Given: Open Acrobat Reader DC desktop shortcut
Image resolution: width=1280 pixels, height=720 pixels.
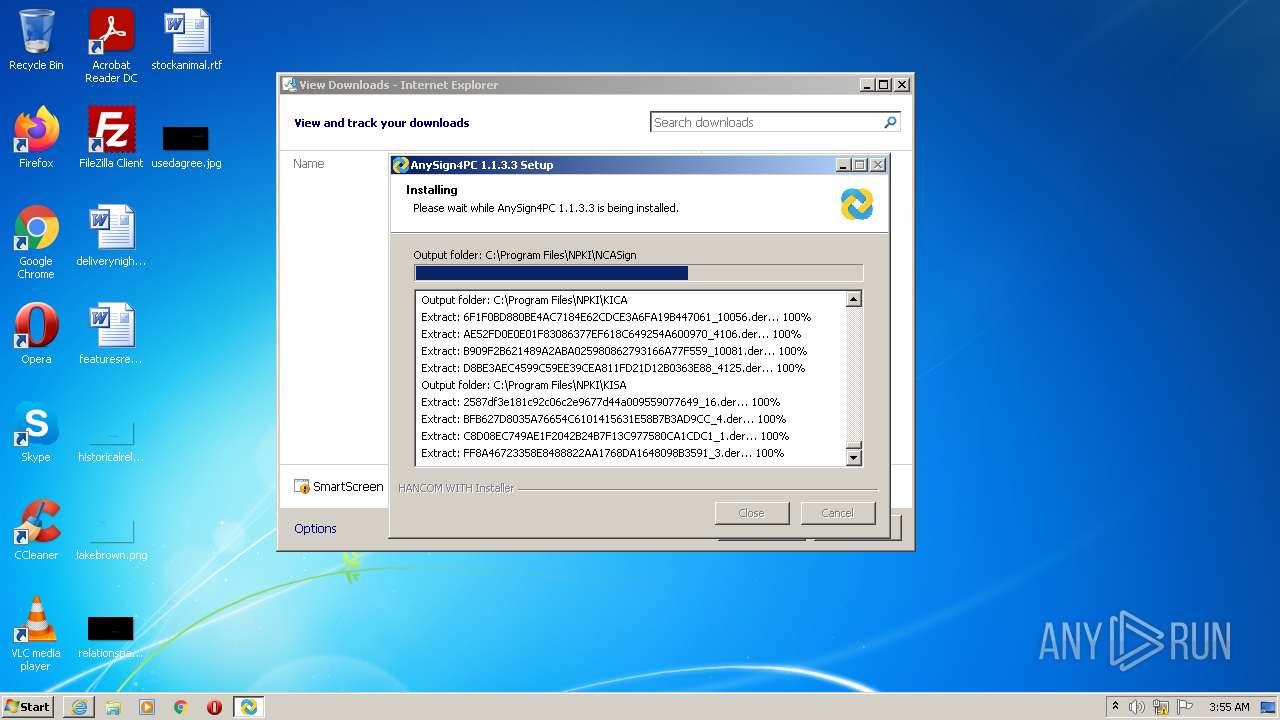Looking at the screenshot, I should (111, 46).
